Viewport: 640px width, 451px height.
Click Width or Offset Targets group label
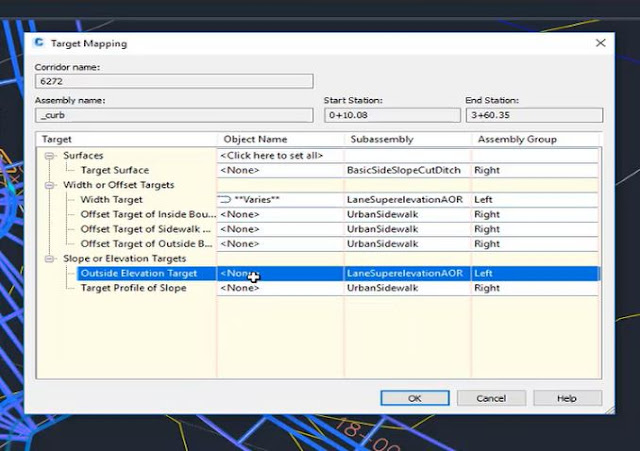tap(118, 185)
